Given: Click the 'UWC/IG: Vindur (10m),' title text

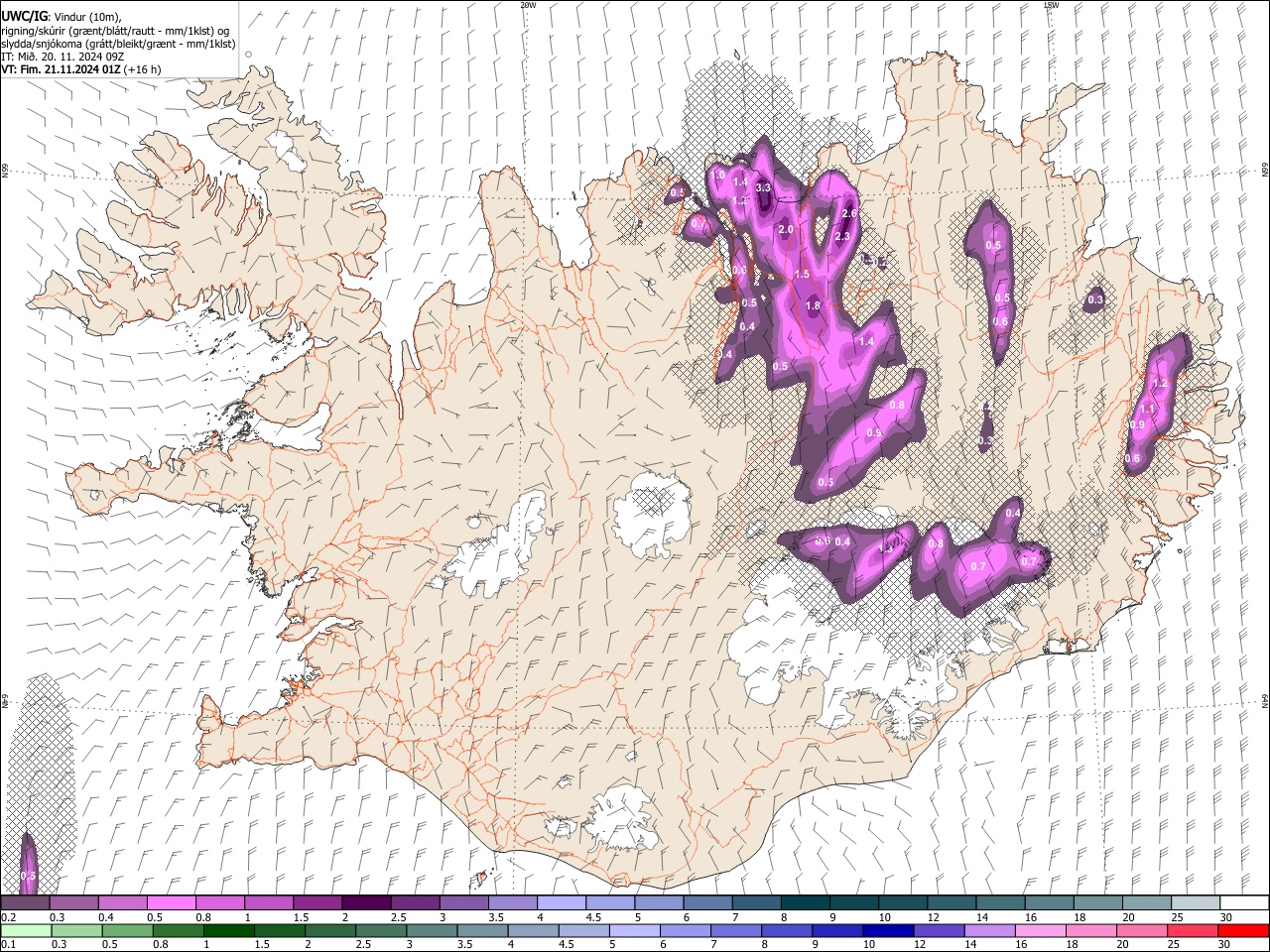Looking at the screenshot, I should point(62,16).
